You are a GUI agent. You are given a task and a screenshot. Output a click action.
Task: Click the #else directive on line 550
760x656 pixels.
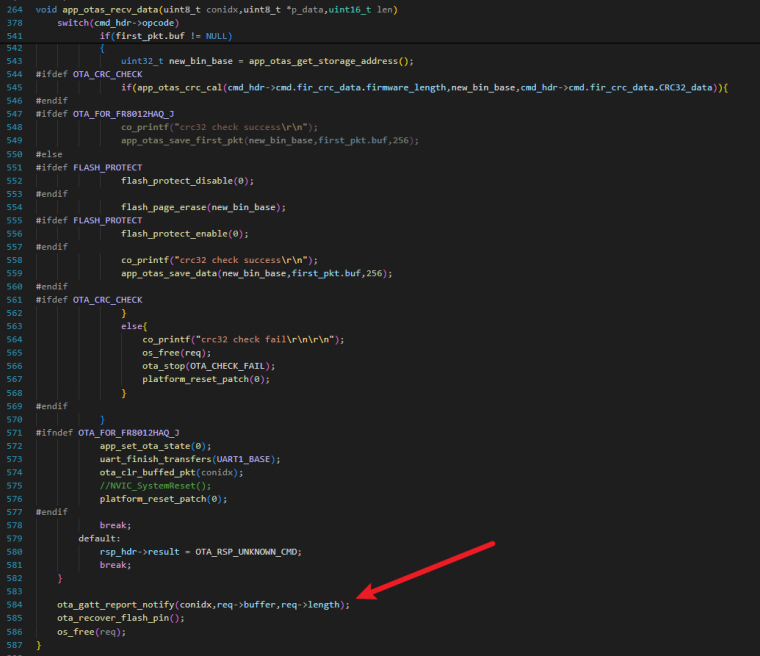(x=49, y=154)
